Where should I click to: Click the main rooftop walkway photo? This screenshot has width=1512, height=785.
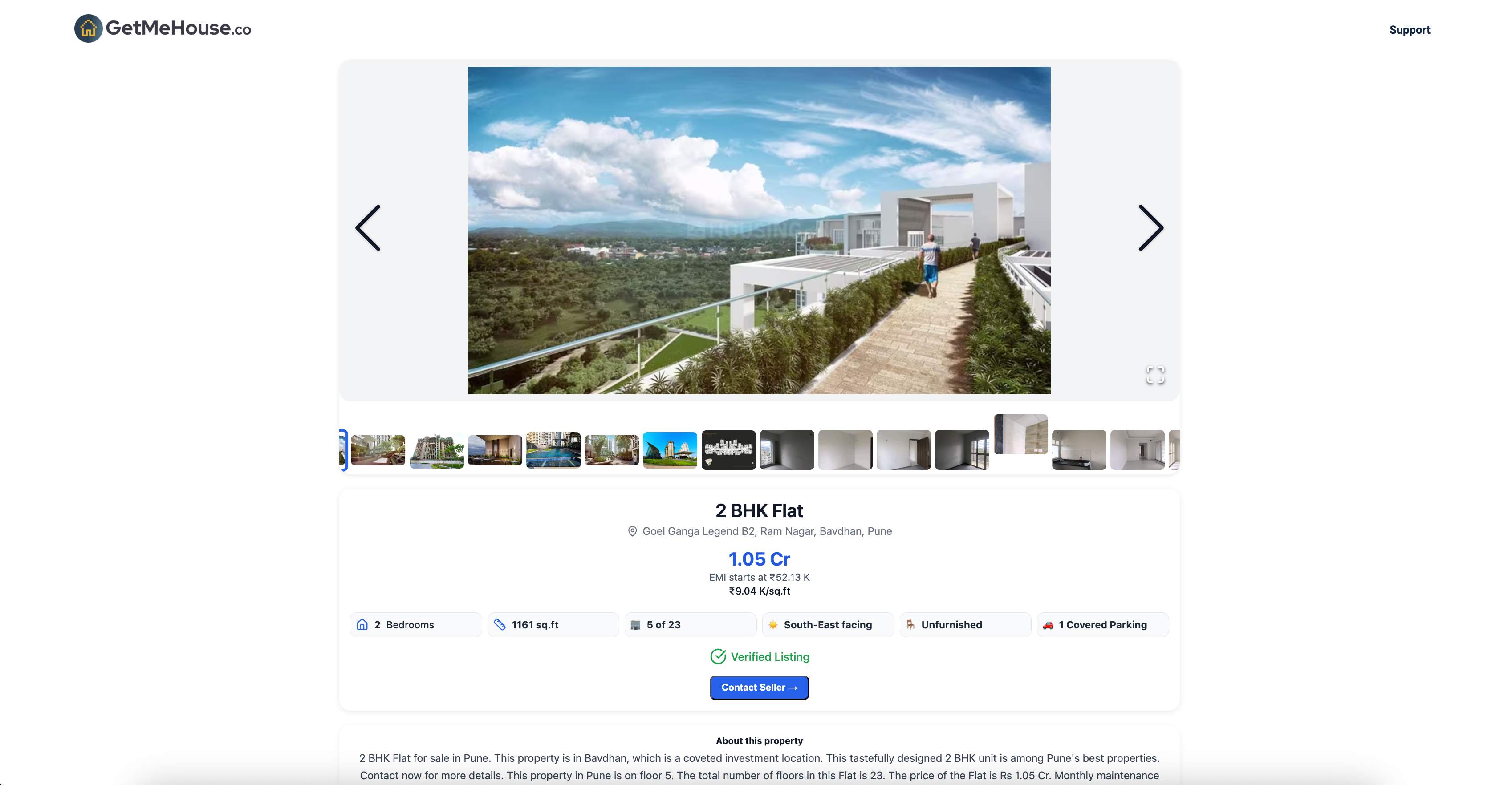coord(759,231)
